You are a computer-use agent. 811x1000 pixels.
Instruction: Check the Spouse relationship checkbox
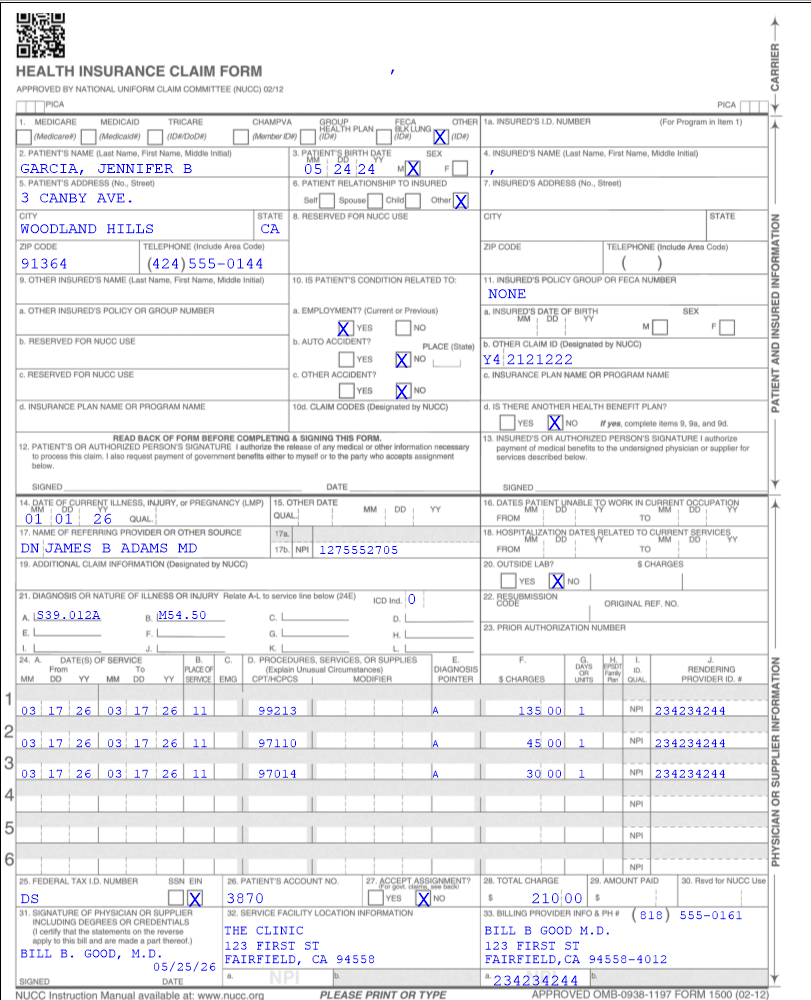pyautogui.click(x=375, y=200)
